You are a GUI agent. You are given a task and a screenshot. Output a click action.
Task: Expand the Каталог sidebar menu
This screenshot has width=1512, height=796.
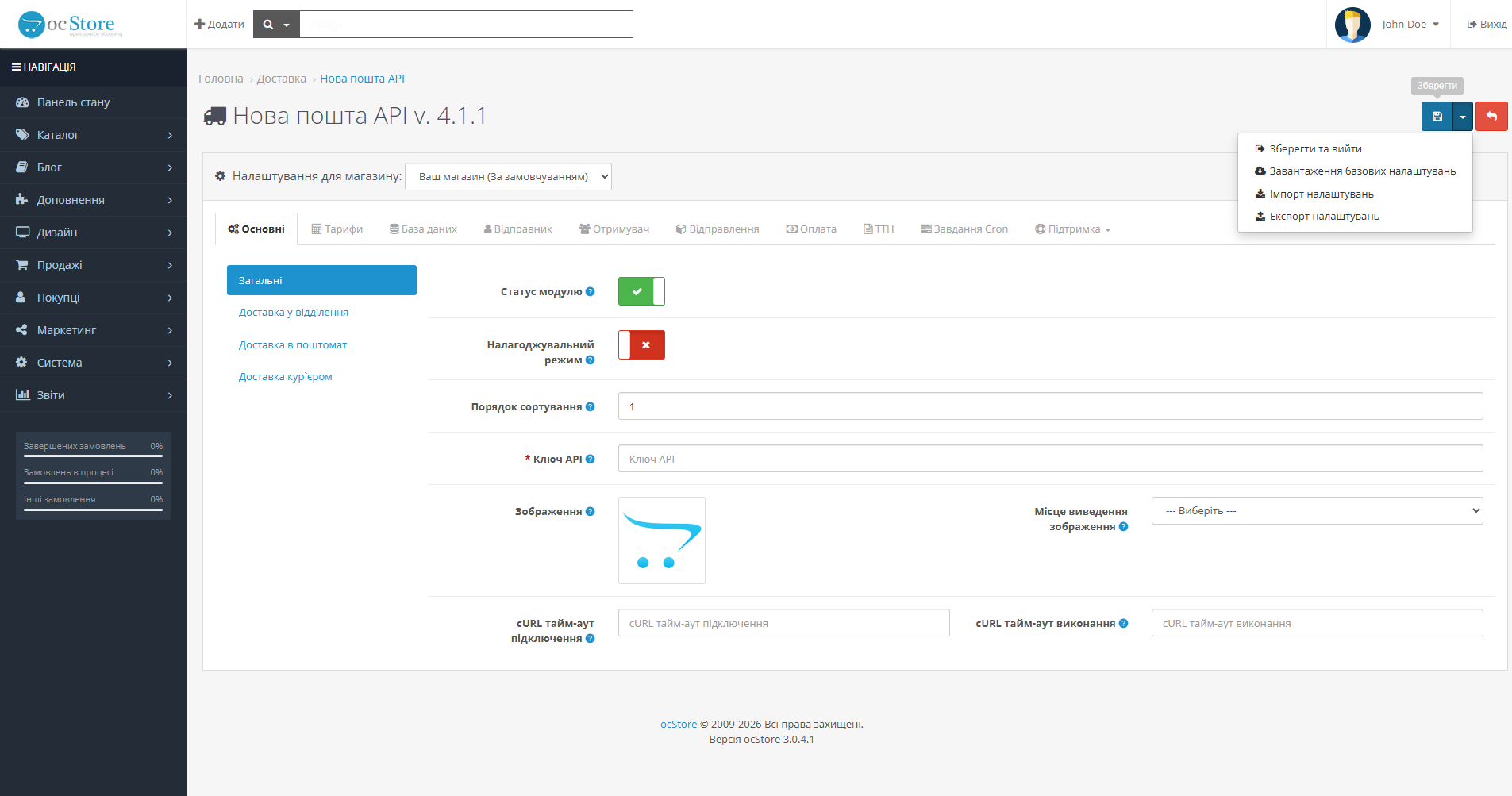pyautogui.click(x=93, y=135)
